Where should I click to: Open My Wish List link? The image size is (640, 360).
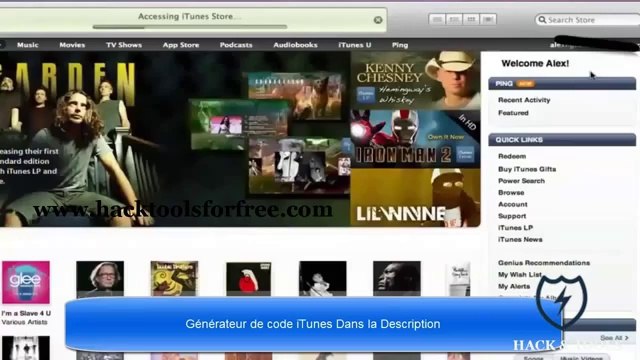pos(520,275)
